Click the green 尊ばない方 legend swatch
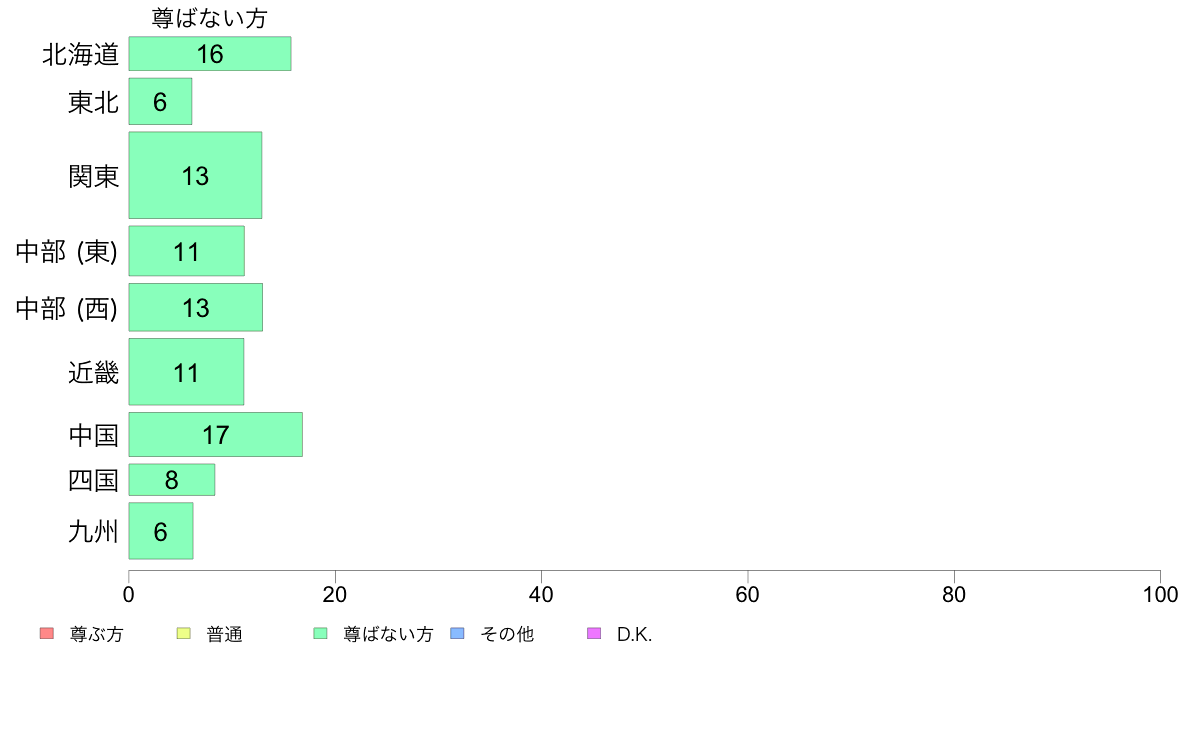 coord(320,633)
